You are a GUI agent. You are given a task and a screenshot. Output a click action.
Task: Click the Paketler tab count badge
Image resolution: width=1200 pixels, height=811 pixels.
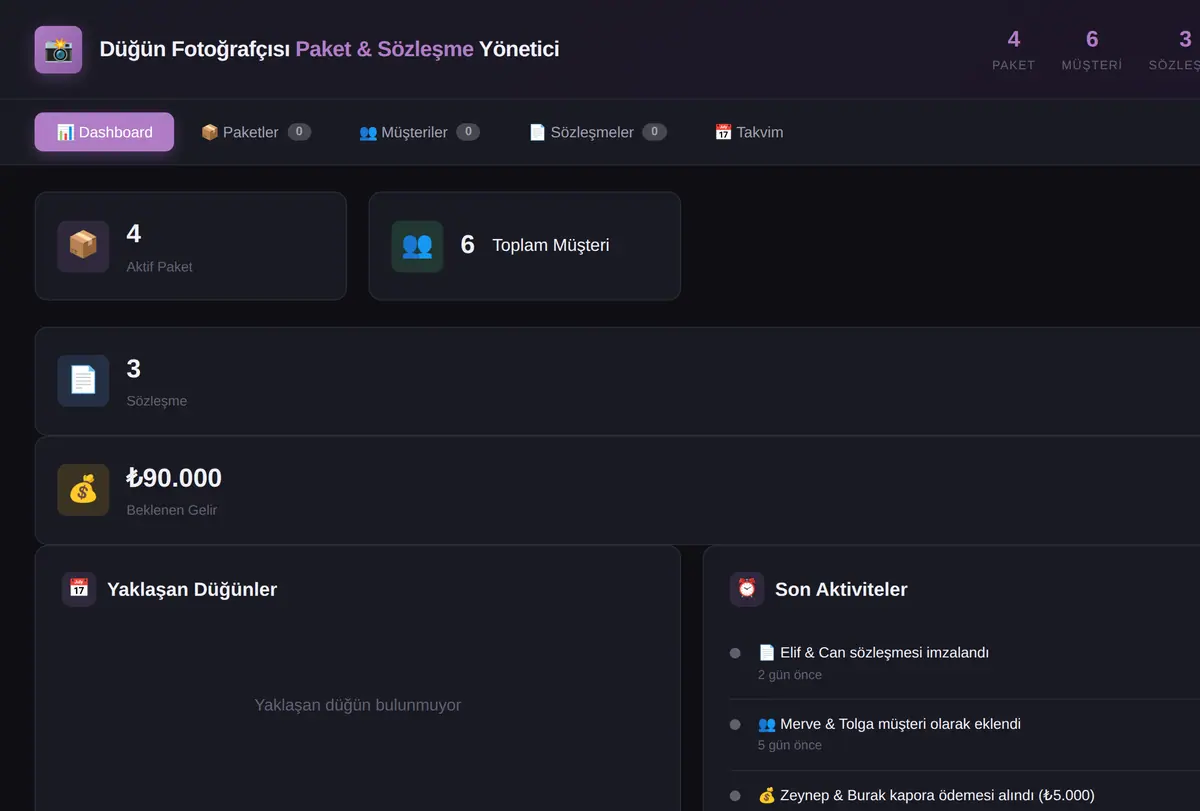(x=299, y=132)
